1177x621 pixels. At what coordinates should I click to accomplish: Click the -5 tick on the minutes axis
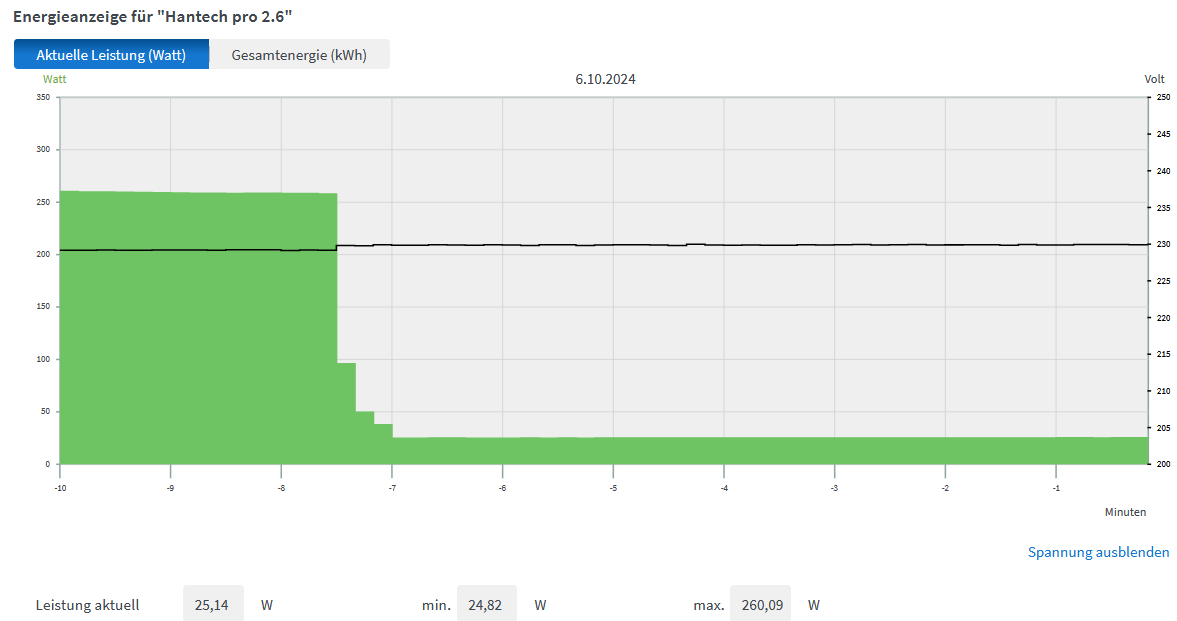(613, 488)
